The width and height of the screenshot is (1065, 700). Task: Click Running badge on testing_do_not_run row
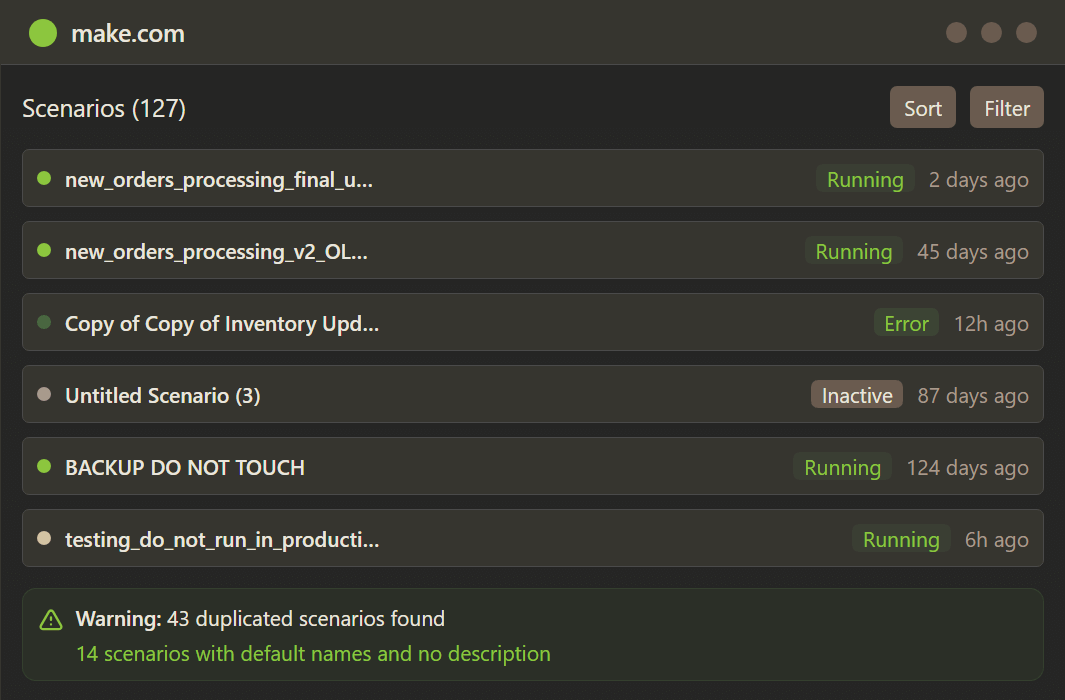point(901,539)
